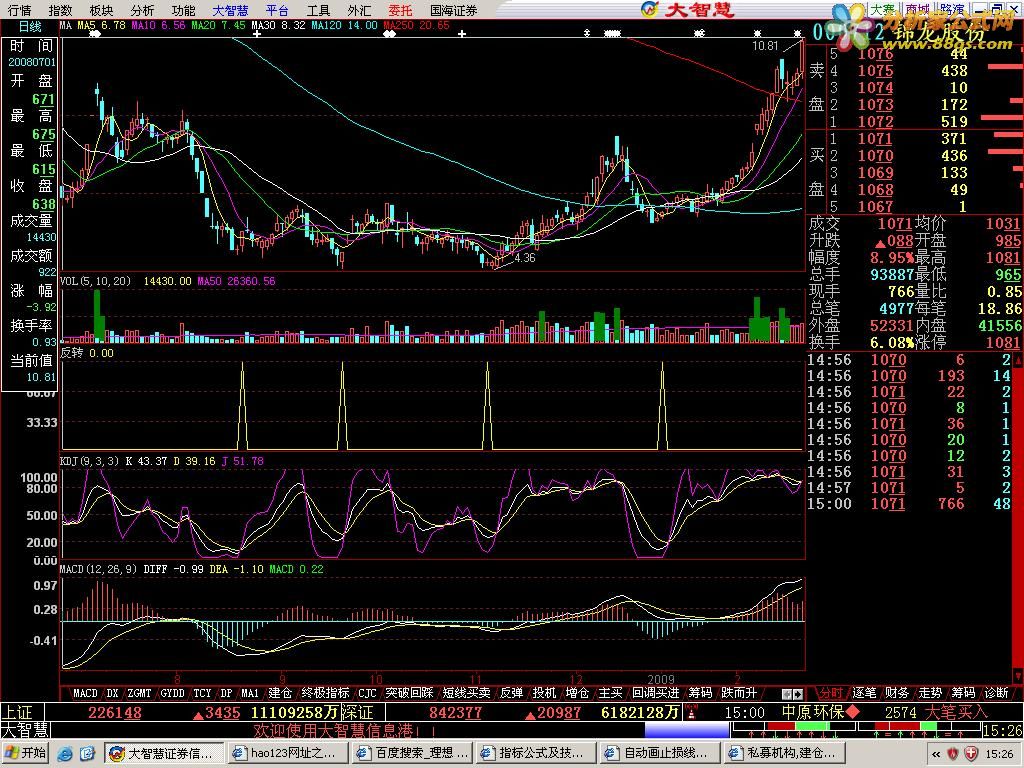Open the hao123网址之 taskbar window

[x=288, y=753]
